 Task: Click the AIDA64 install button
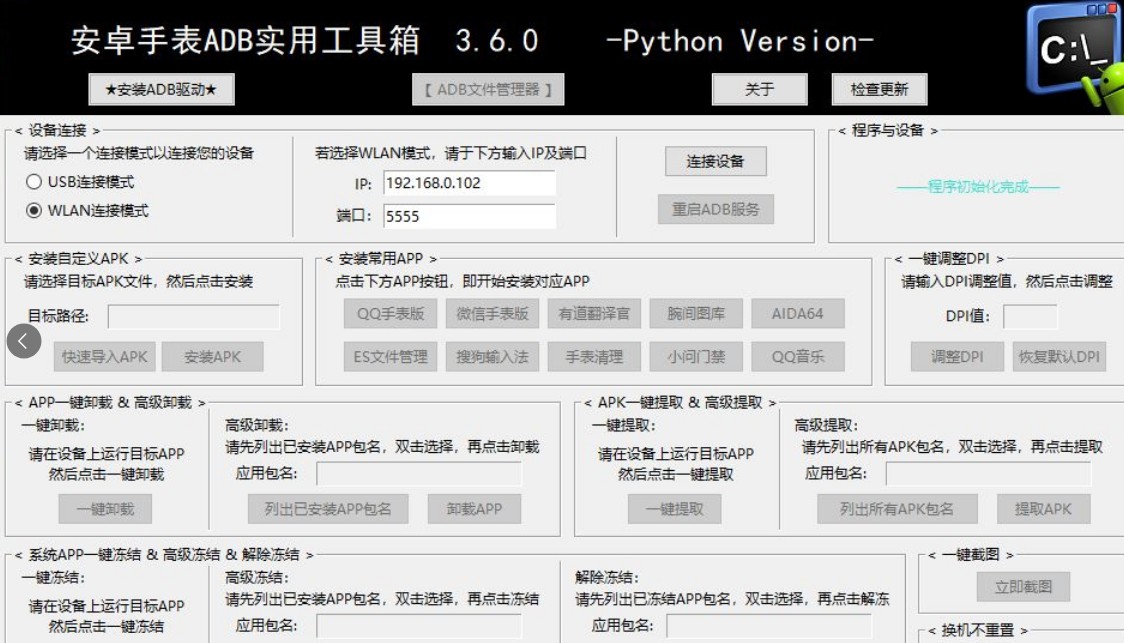797,313
